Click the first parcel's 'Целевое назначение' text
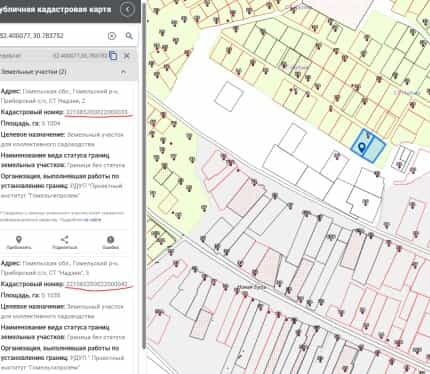 [x=62, y=140]
